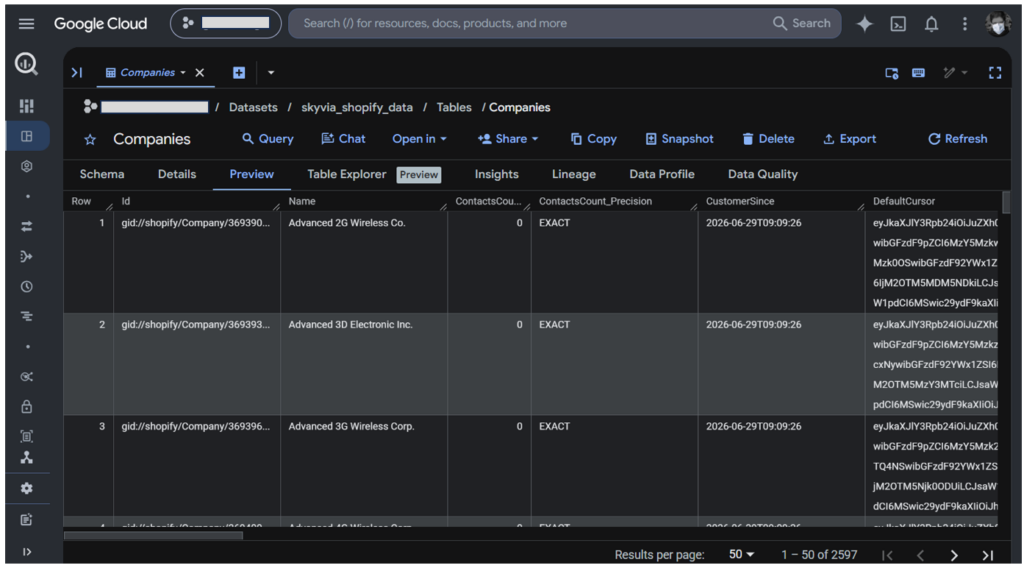This screenshot has width=1024, height=568.
Task: Open the Results per page dropdown
Action: [x=742, y=554]
